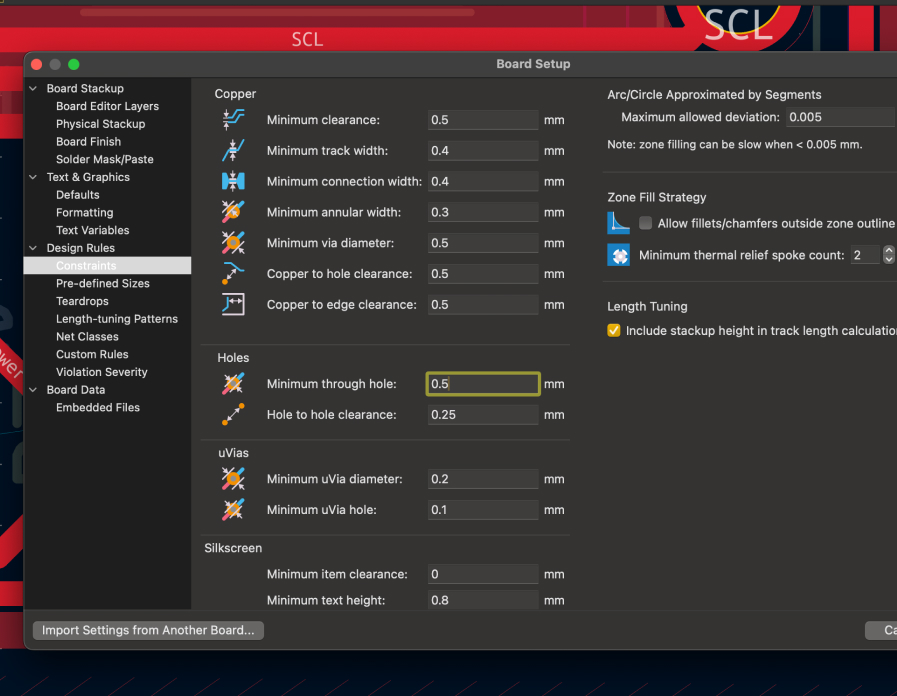This screenshot has width=897, height=696.
Task: Click the Maximum allowed deviation field
Action: pyautogui.click(x=838, y=117)
